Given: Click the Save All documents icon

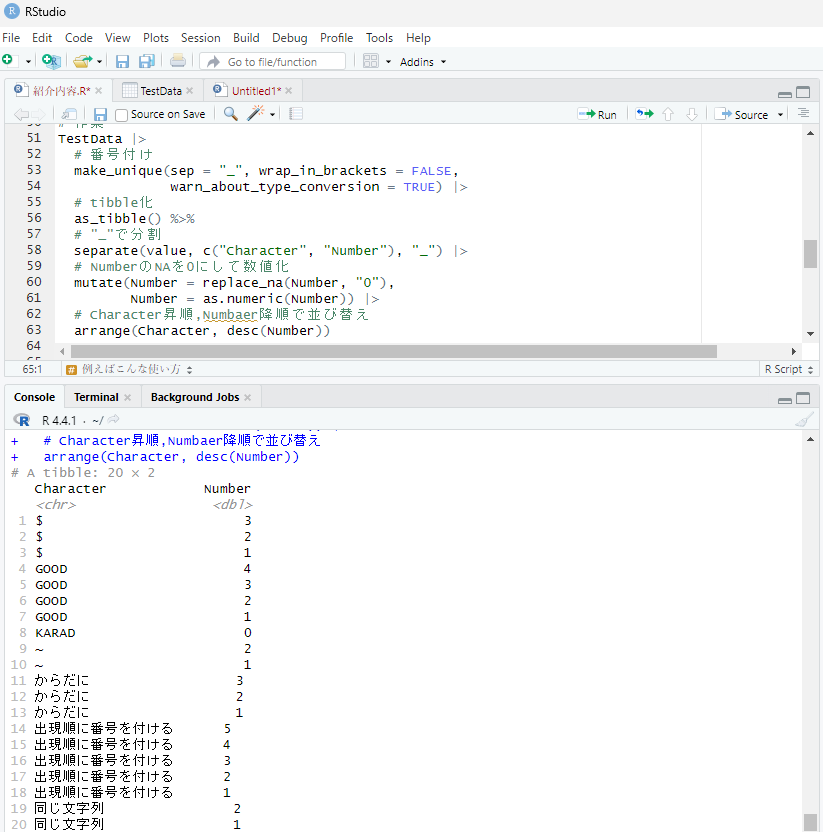Looking at the screenshot, I should point(146,61).
